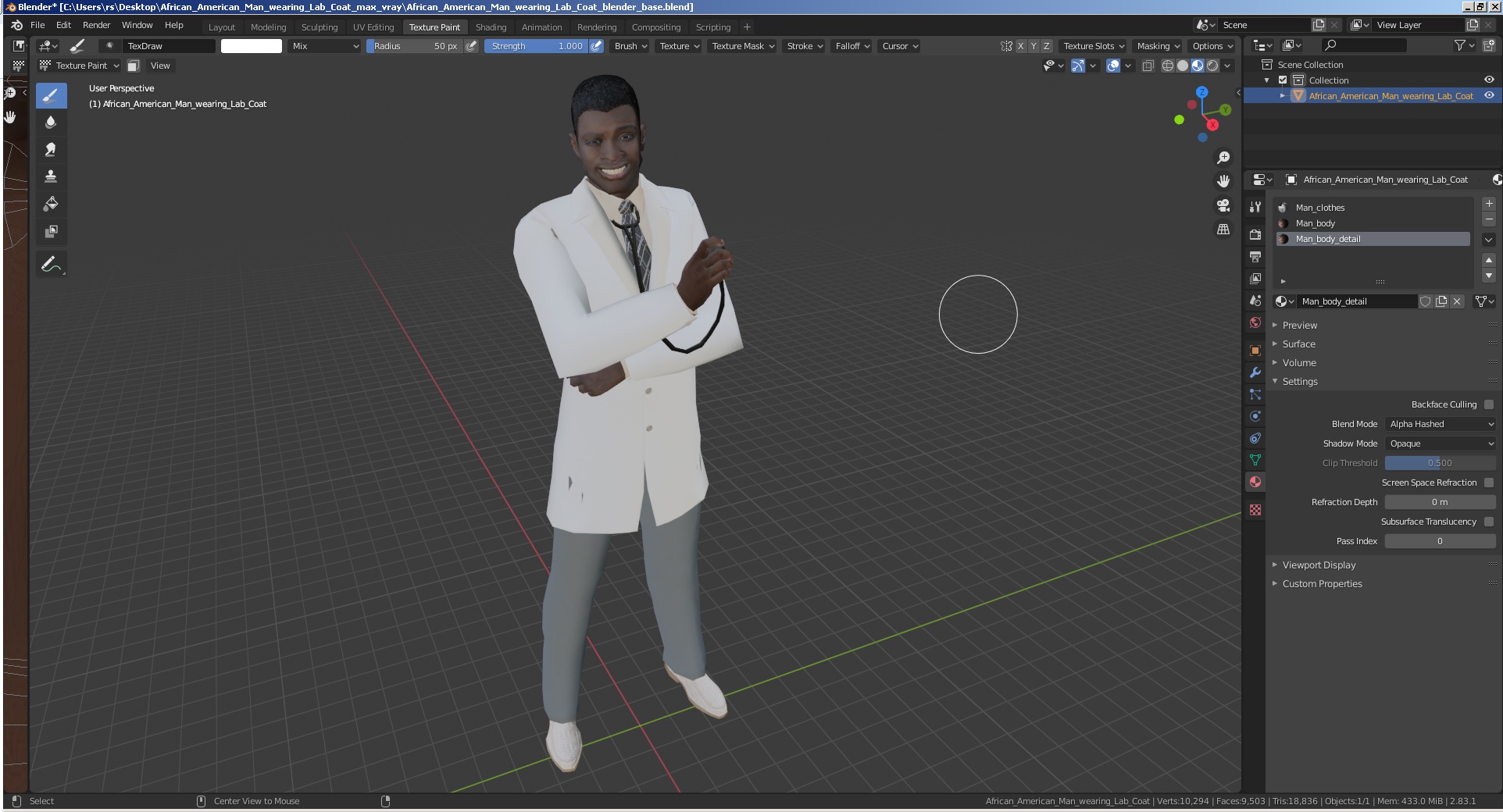Open the Scene properties tab
This screenshot has width=1503, height=812.
[x=1255, y=301]
